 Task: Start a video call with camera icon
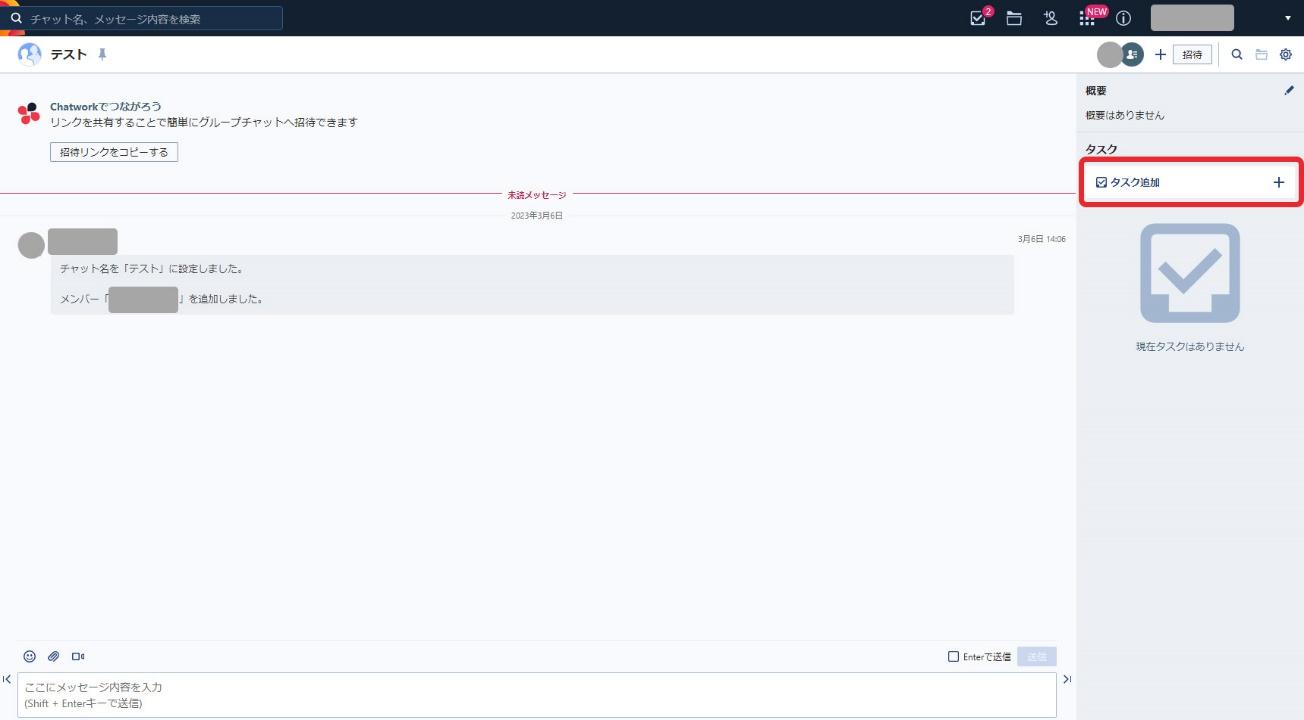point(78,656)
